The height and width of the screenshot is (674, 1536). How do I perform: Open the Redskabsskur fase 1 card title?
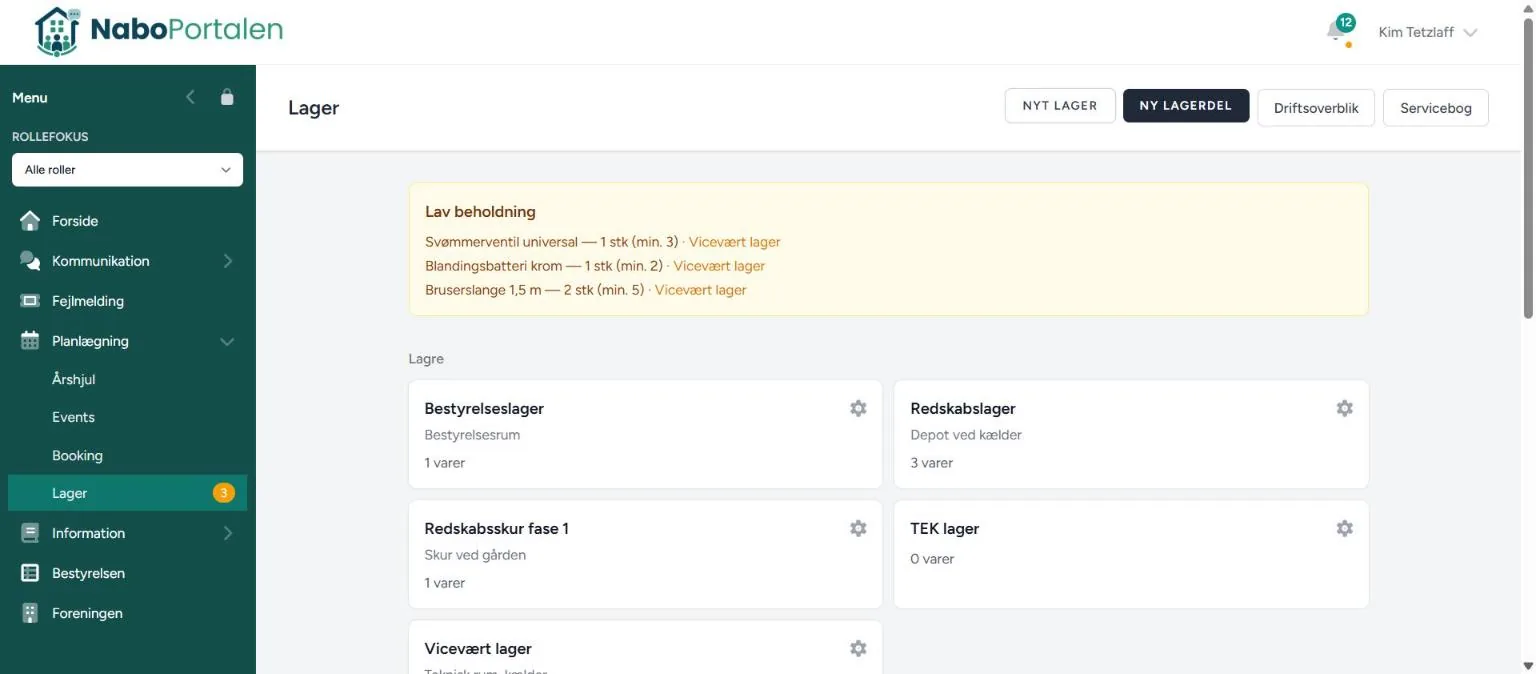click(x=496, y=528)
